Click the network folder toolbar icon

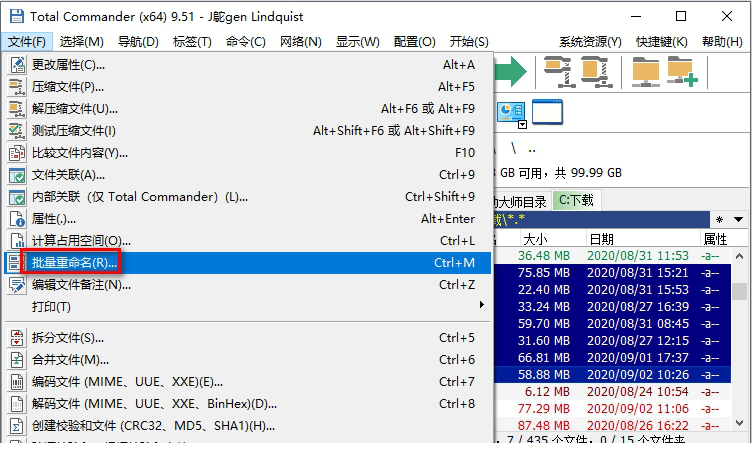[645, 72]
